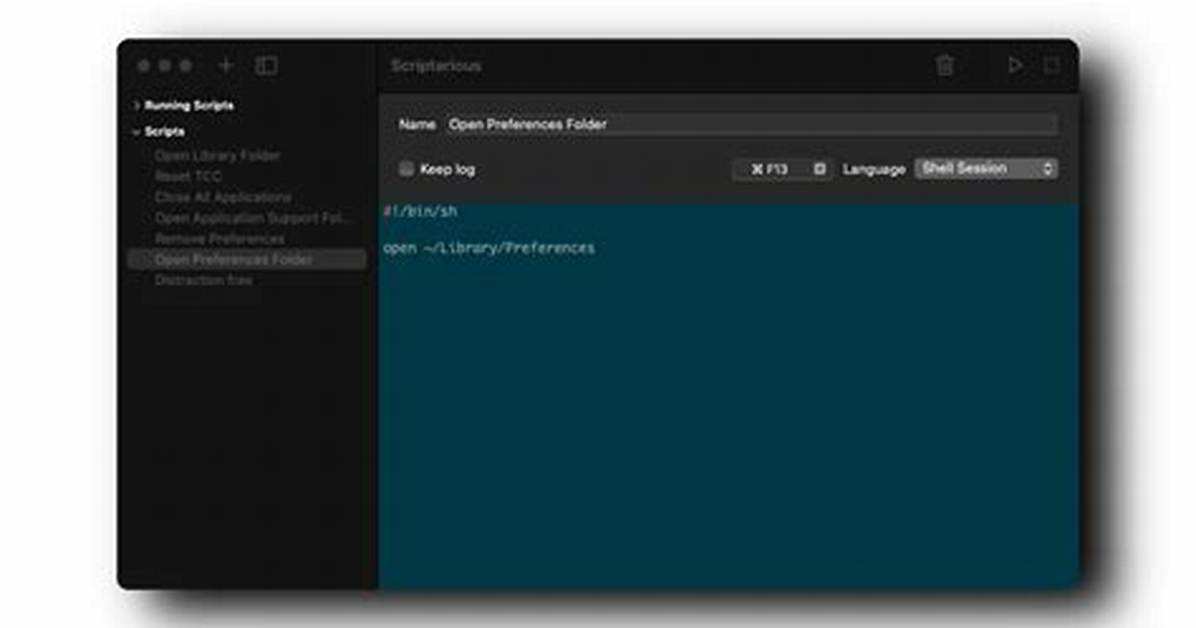
Task: Clear the F13 shortcut using the x icon
Action: (819, 169)
